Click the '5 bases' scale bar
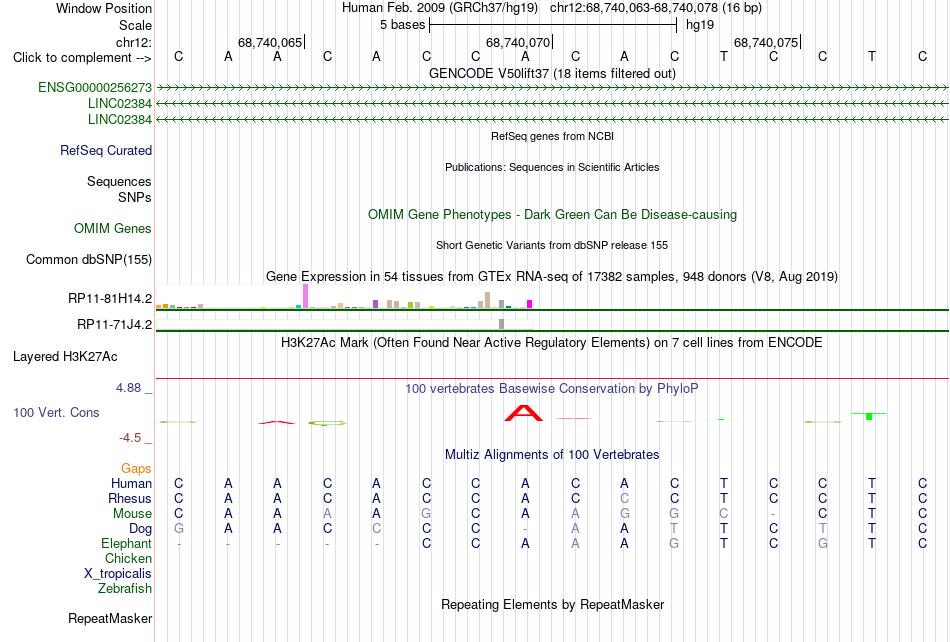Image resolution: width=950 pixels, height=642 pixels. tap(553, 25)
